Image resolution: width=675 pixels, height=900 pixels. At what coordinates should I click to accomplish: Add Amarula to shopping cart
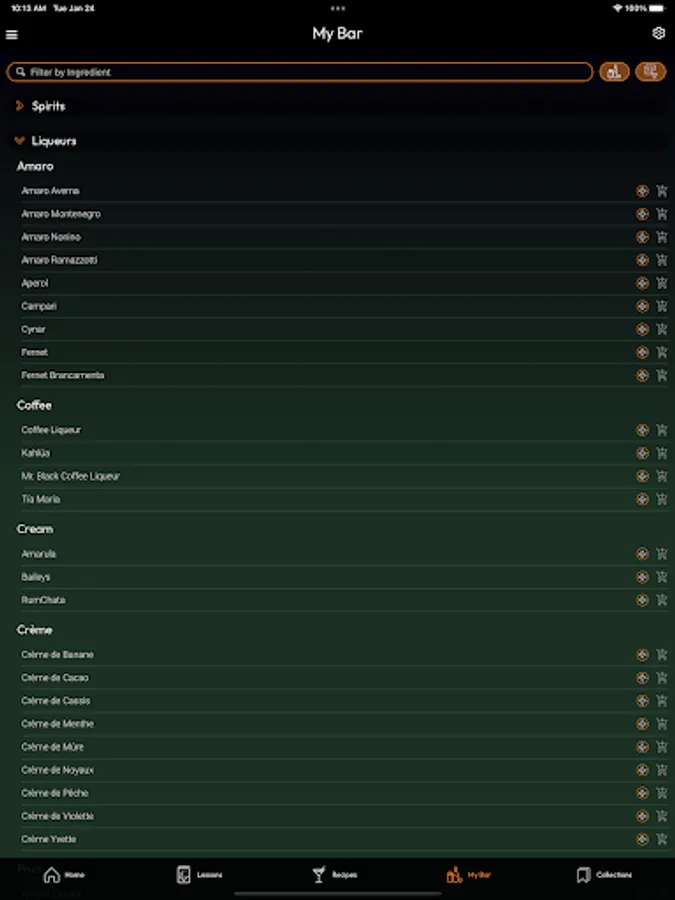point(662,554)
